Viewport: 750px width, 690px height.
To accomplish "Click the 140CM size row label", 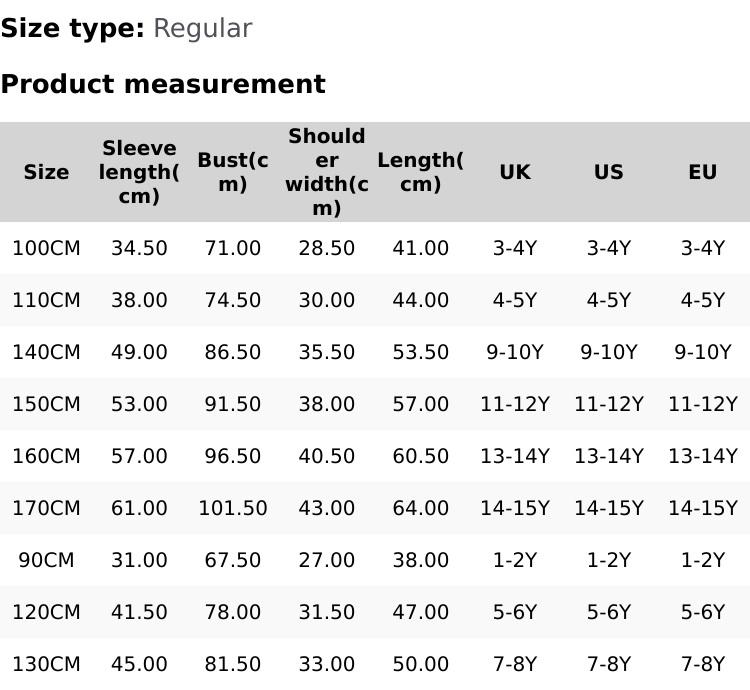I will (46, 352).
